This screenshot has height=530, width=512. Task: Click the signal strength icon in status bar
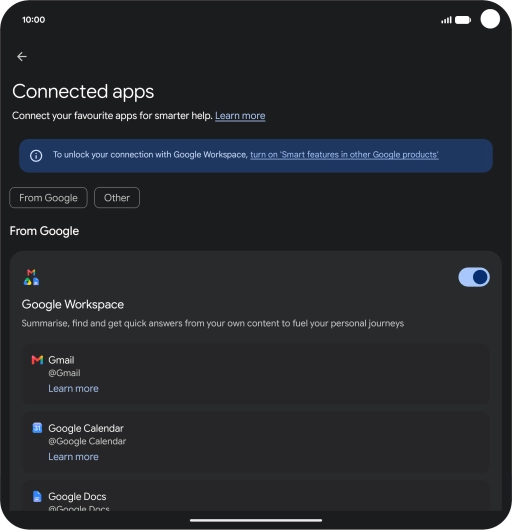pos(446,20)
